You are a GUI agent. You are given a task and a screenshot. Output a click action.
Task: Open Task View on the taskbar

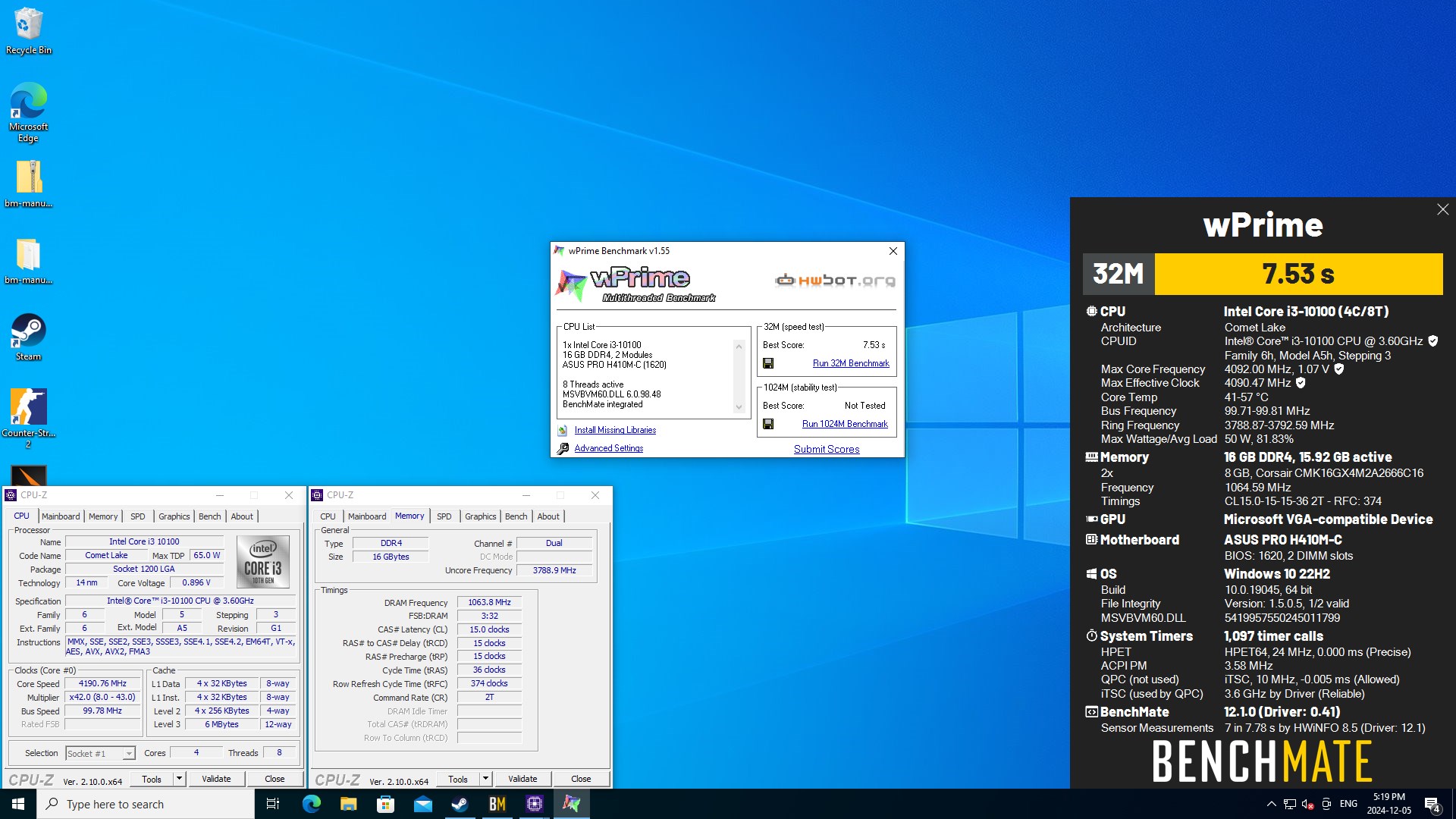click(x=273, y=804)
